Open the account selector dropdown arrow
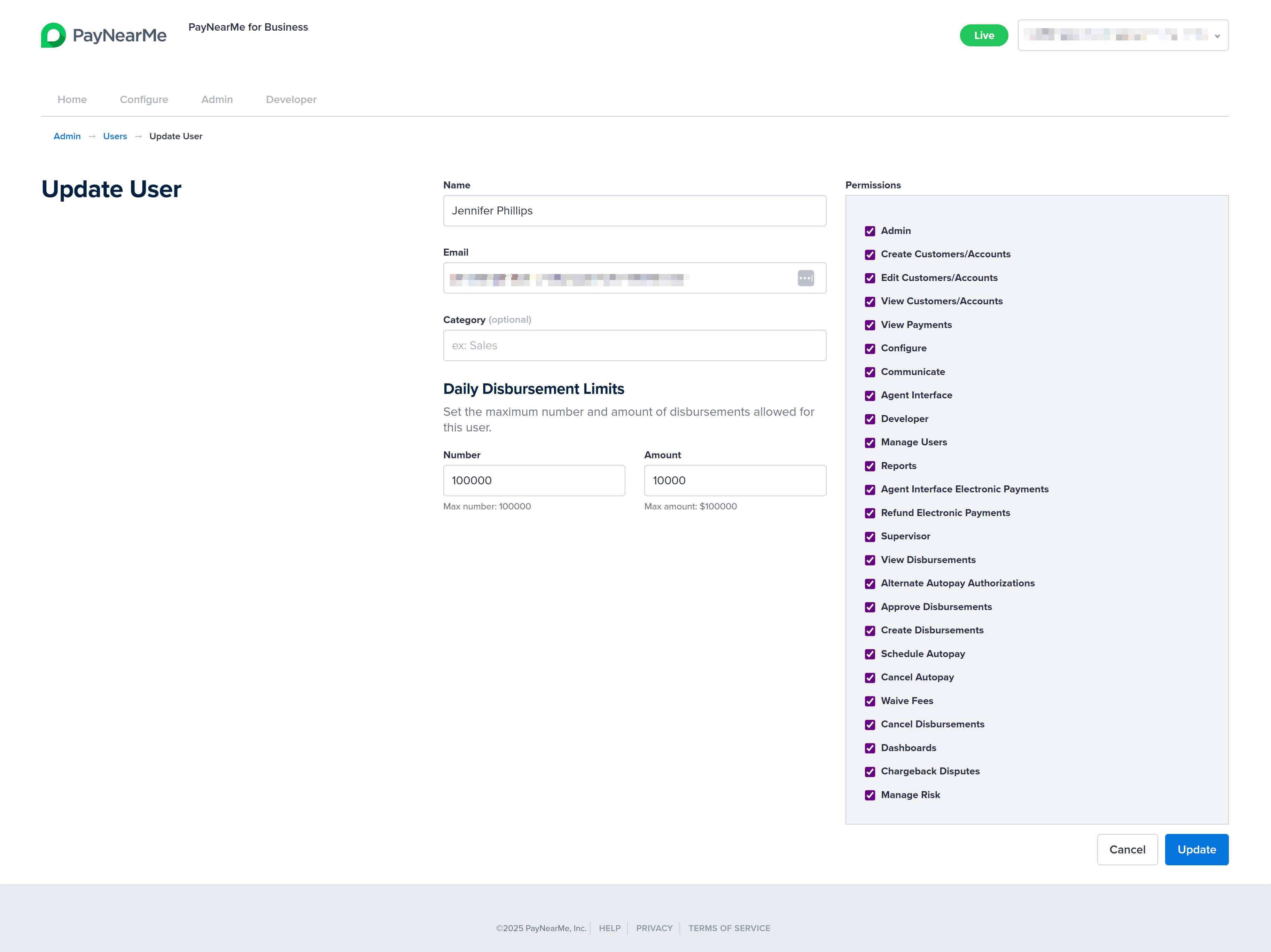Viewport: 1271px width, 952px height. click(1217, 36)
